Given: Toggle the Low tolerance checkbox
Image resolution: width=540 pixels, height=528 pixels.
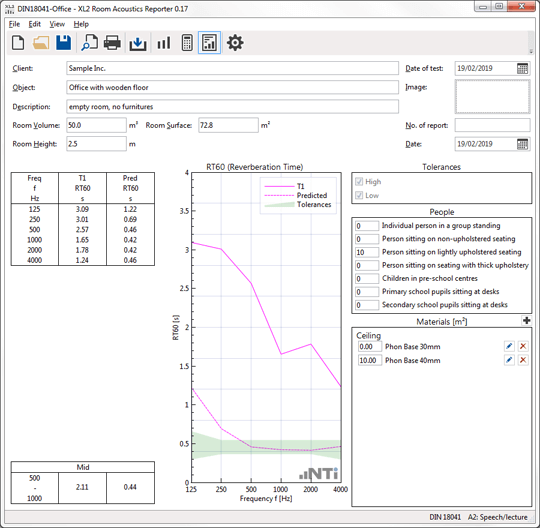Looking at the screenshot, I should tap(359, 195).
